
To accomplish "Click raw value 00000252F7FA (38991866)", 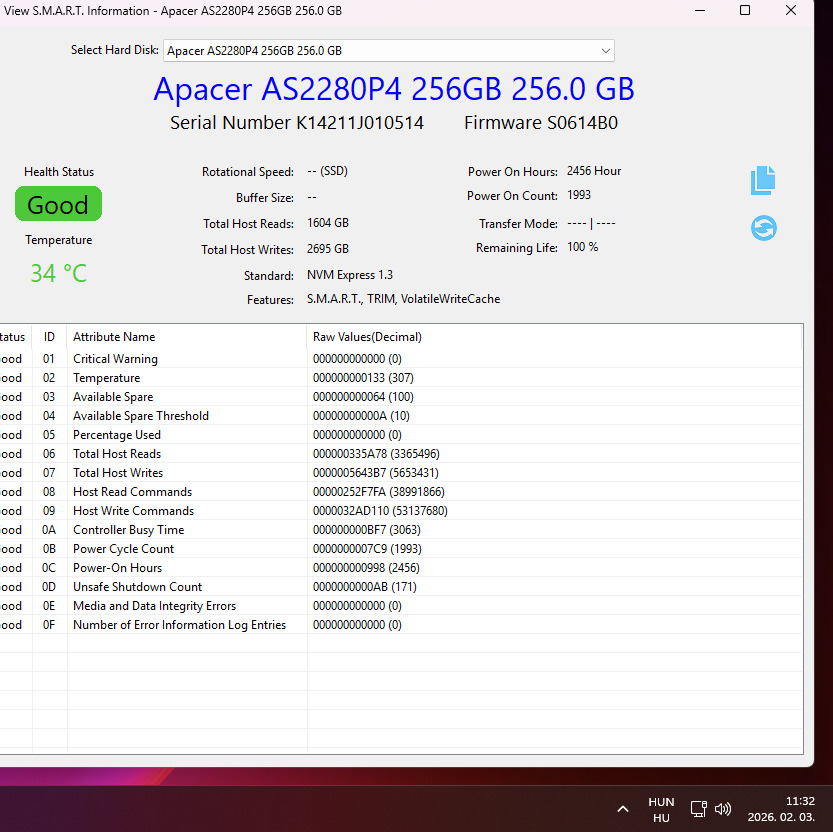I will [x=379, y=492].
